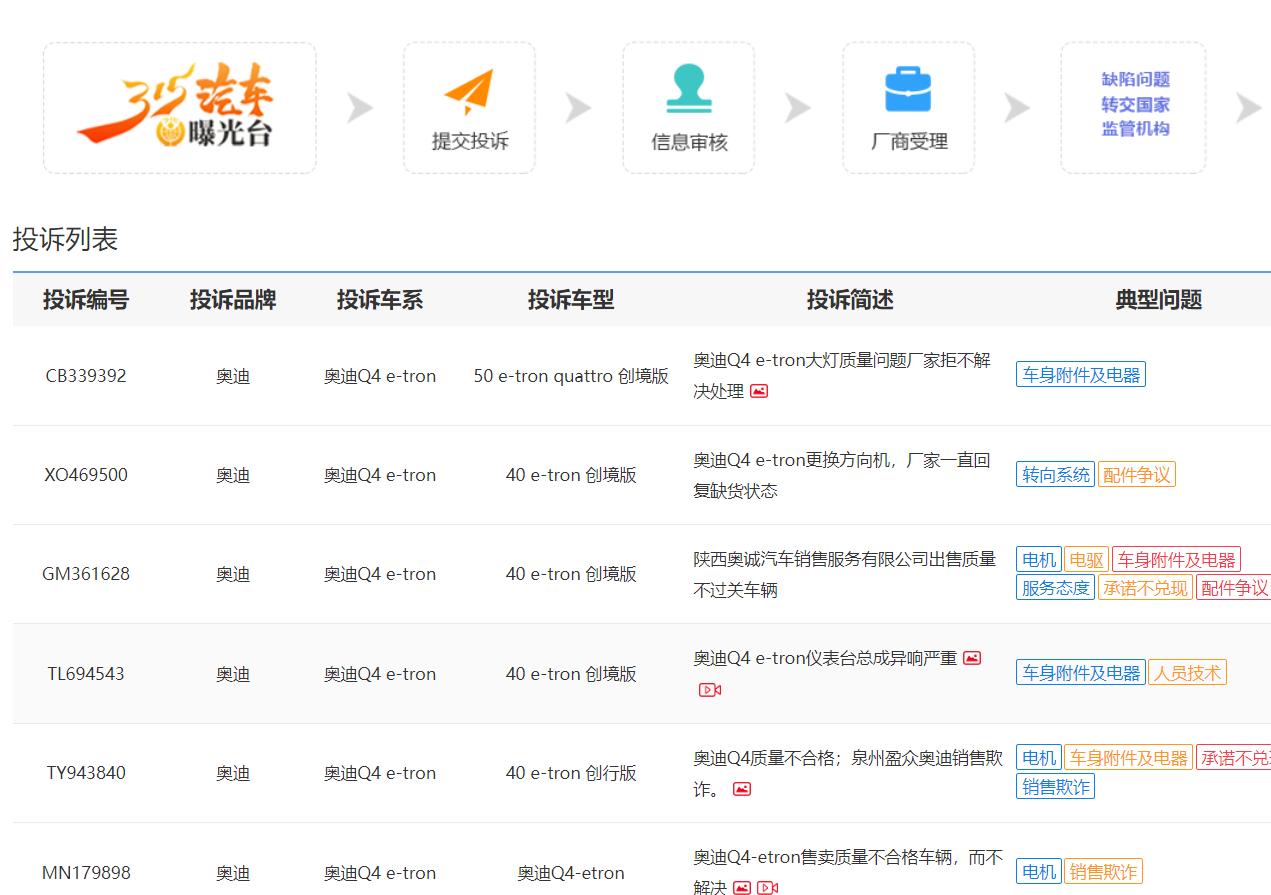Open image icon in TY943840 complaint
Viewport: 1271px width, 895px height.
pos(742,789)
